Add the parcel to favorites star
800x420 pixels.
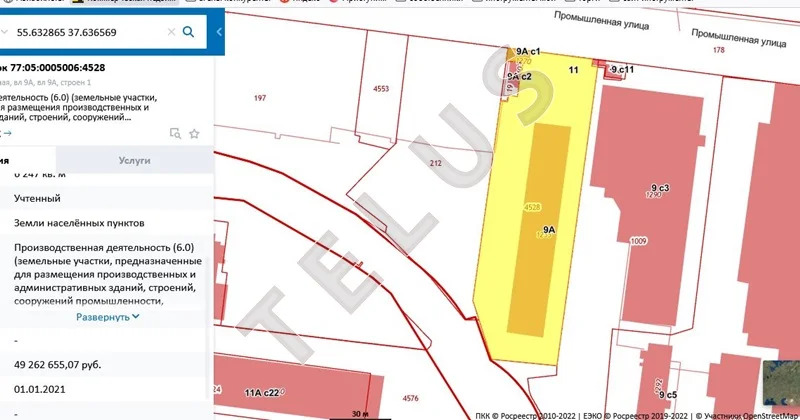point(194,133)
